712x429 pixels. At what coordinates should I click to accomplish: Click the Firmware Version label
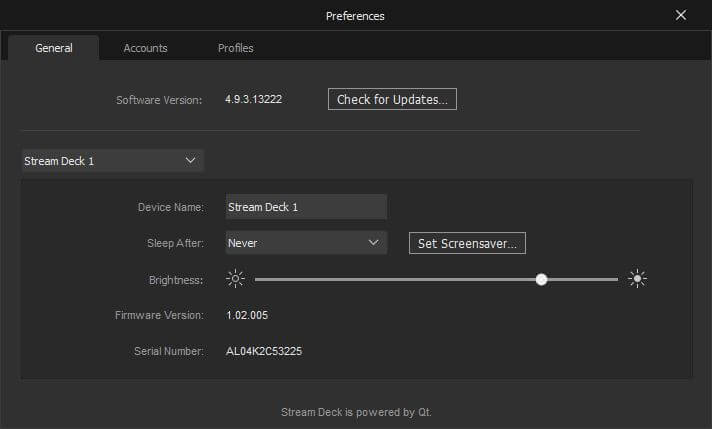point(159,315)
